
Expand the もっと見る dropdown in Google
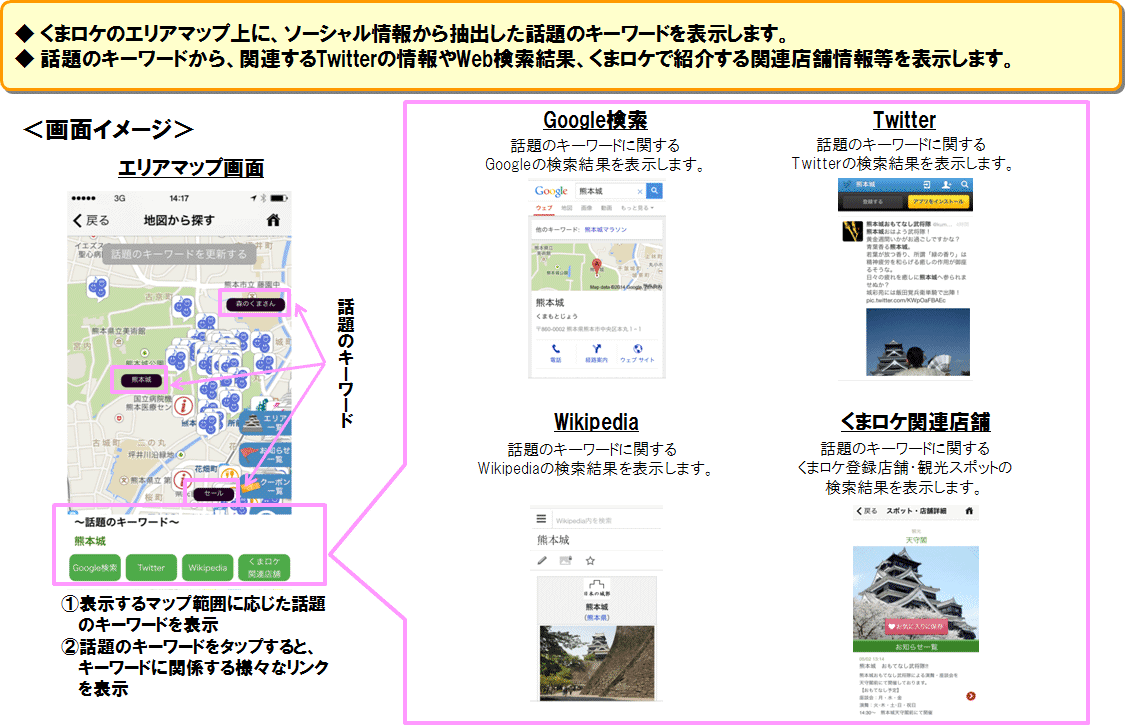(637, 208)
